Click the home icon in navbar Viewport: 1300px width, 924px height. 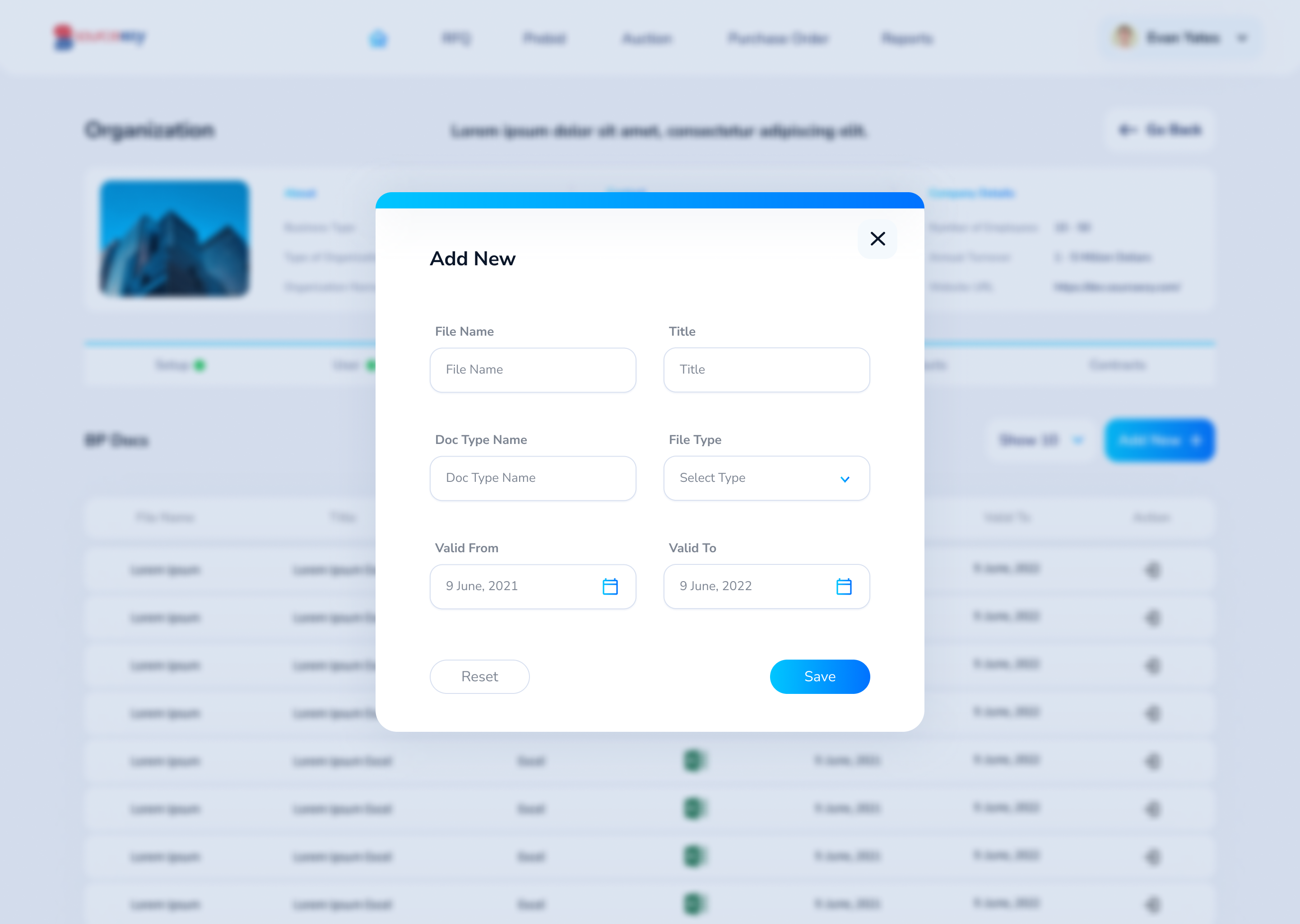[x=378, y=39]
